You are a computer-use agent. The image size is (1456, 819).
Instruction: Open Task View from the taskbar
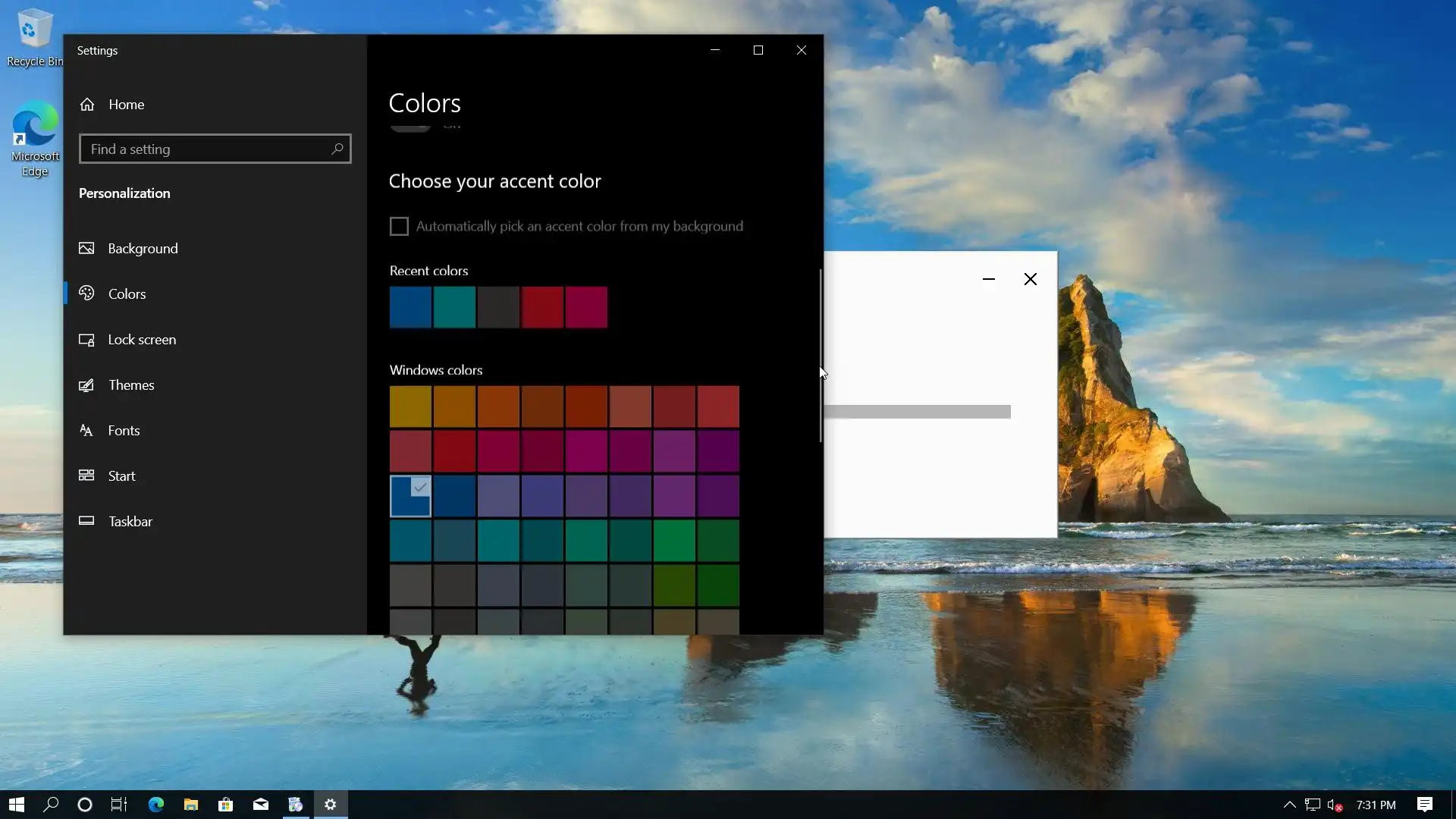tap(119, 805)
